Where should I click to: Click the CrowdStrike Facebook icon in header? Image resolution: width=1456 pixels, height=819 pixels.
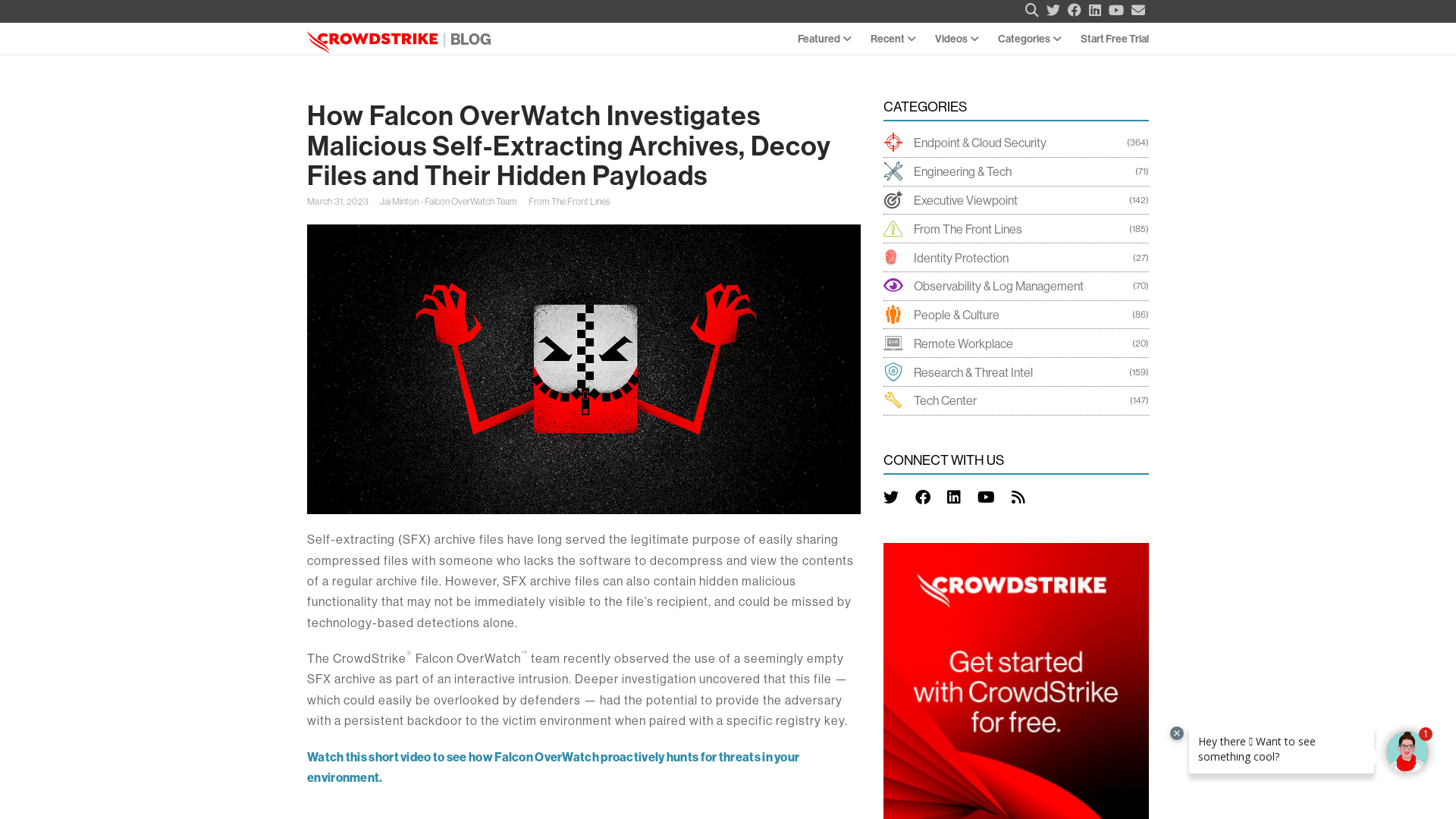pos(1074,10)
